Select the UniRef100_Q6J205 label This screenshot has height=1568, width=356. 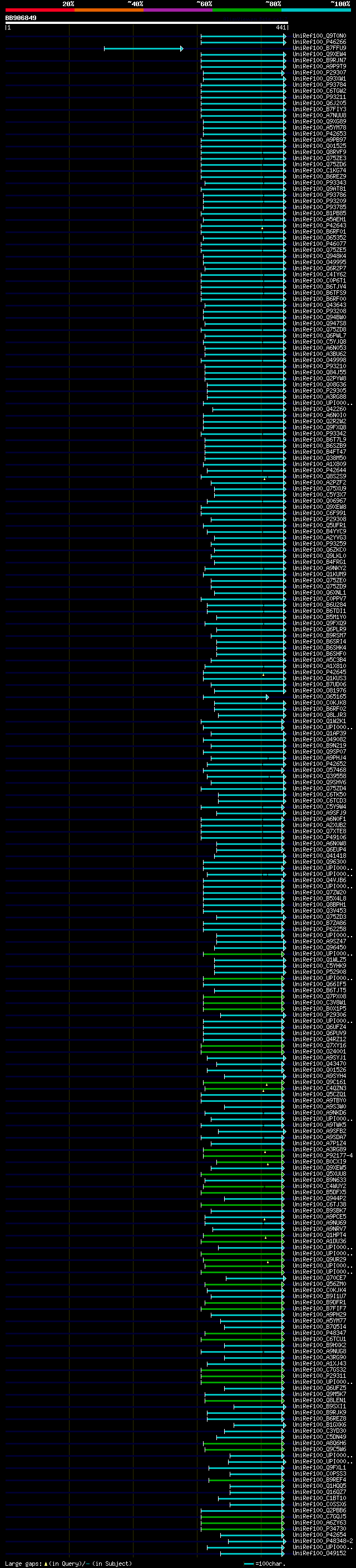pyautogui.click(x=319, y=103)
